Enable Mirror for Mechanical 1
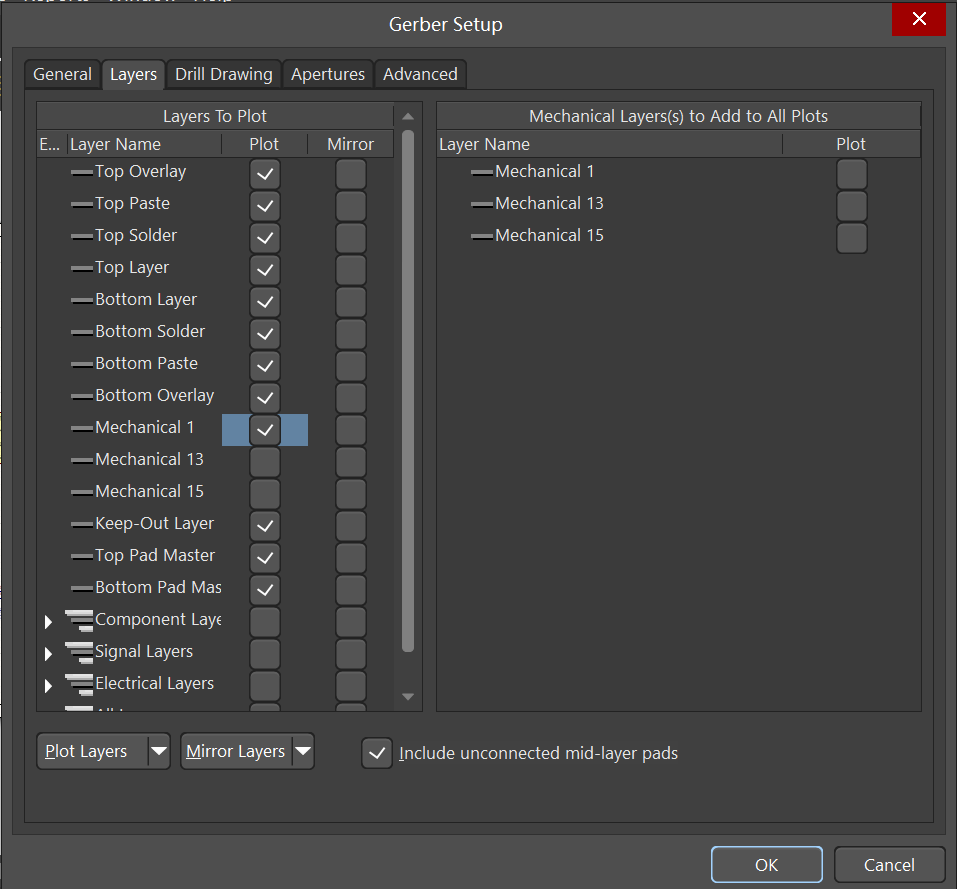The width and height of the screenshot is (957, 889). (x=351, y=430)
